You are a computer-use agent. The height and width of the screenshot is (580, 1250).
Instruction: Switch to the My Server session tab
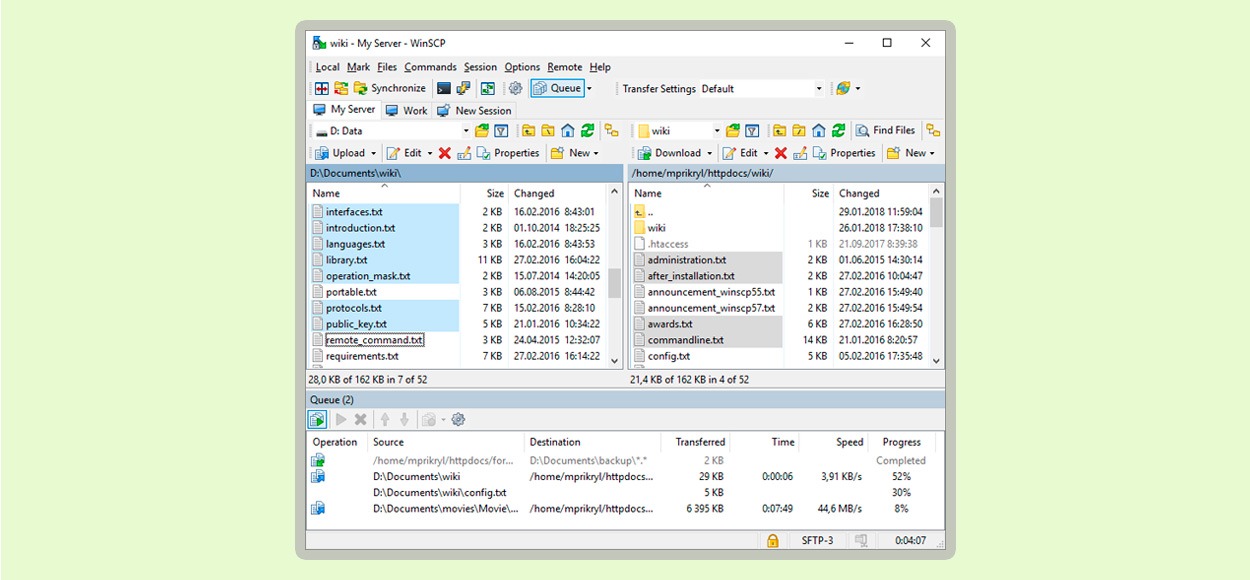344,110
